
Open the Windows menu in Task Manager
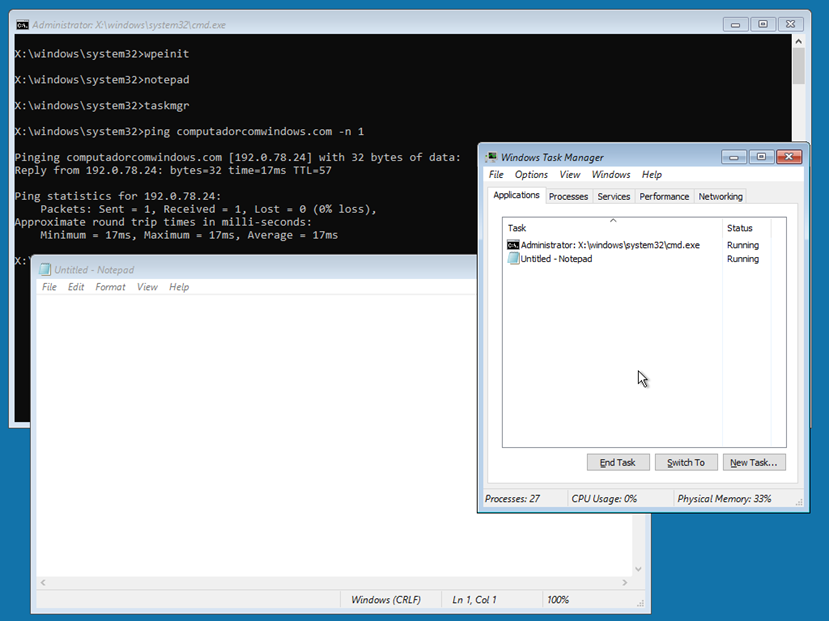tap(610, 174)
